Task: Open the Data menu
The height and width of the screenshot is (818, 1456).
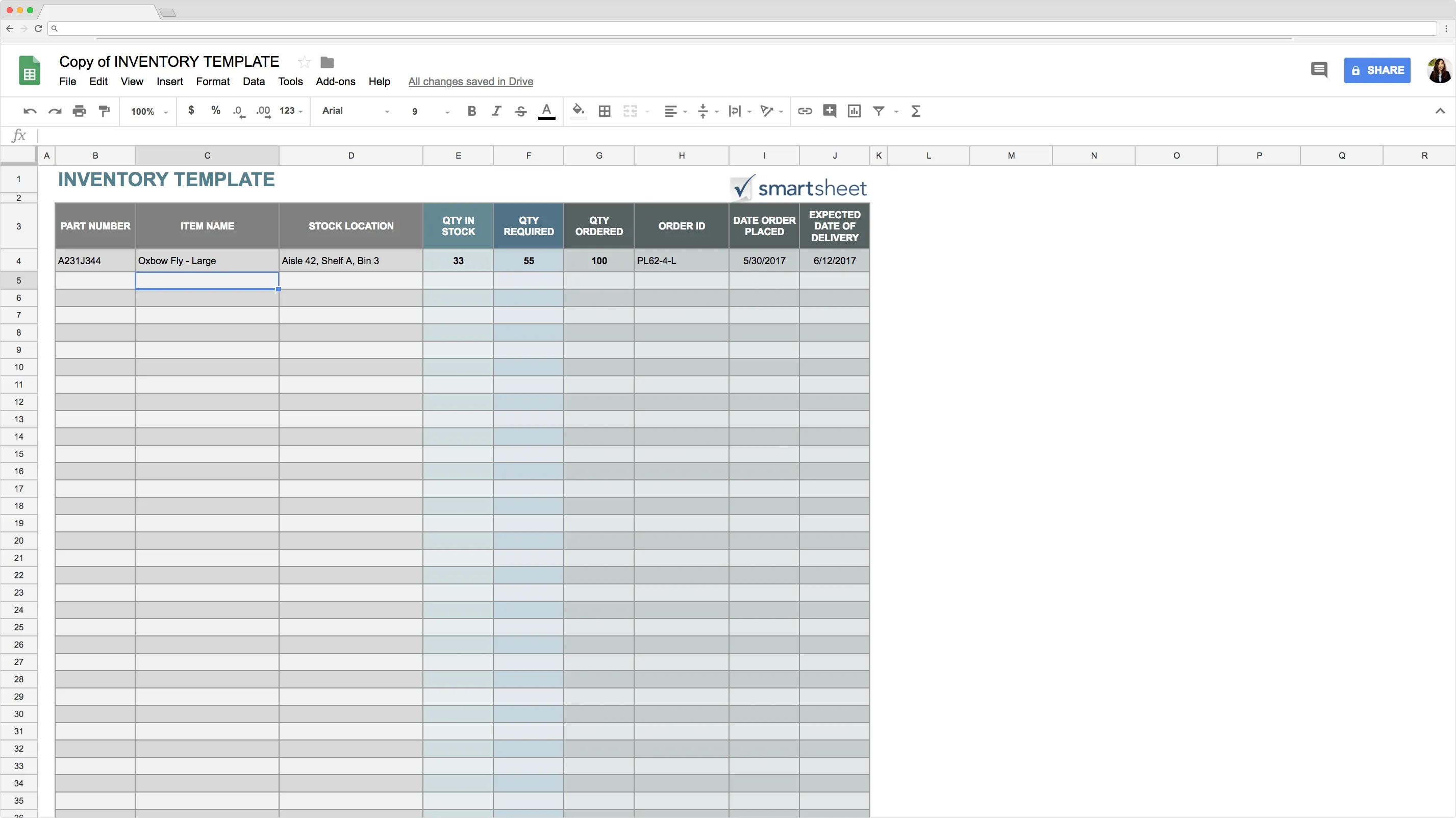Action: tap(253, 81)
